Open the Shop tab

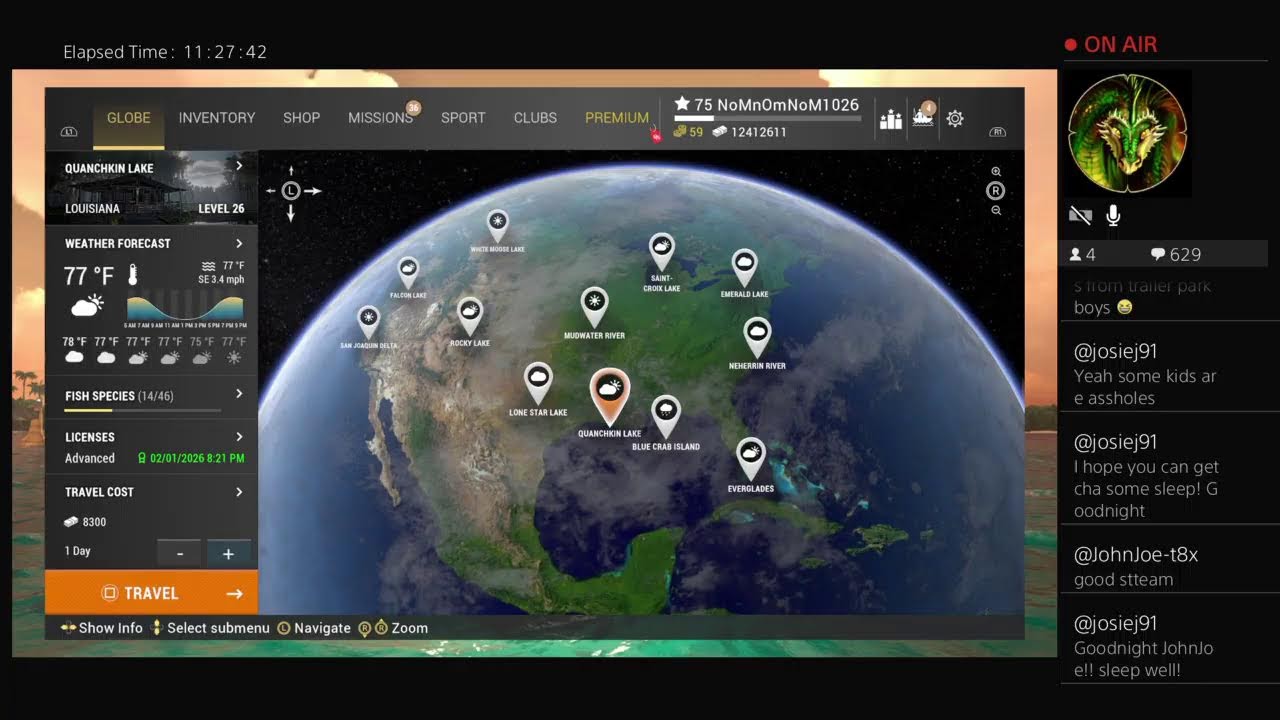click(301, 117)
